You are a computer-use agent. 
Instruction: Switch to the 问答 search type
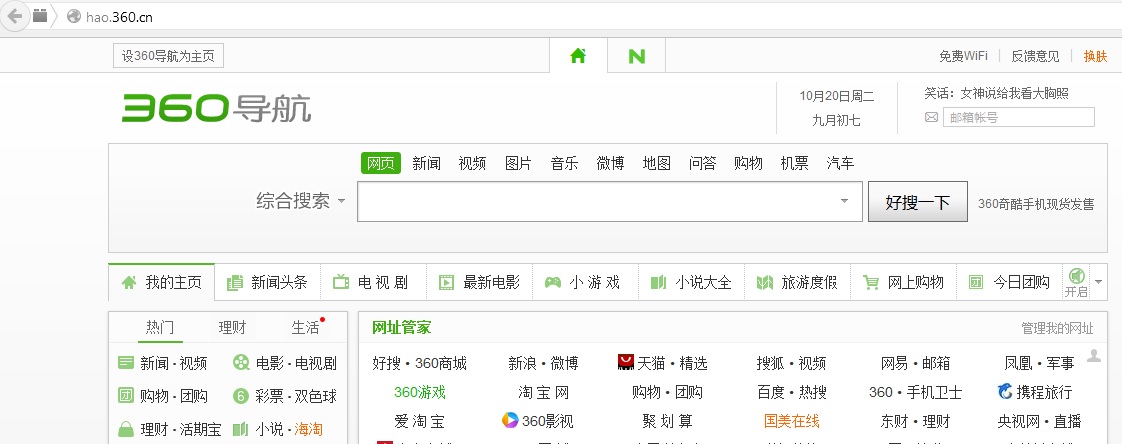point(703,163)
